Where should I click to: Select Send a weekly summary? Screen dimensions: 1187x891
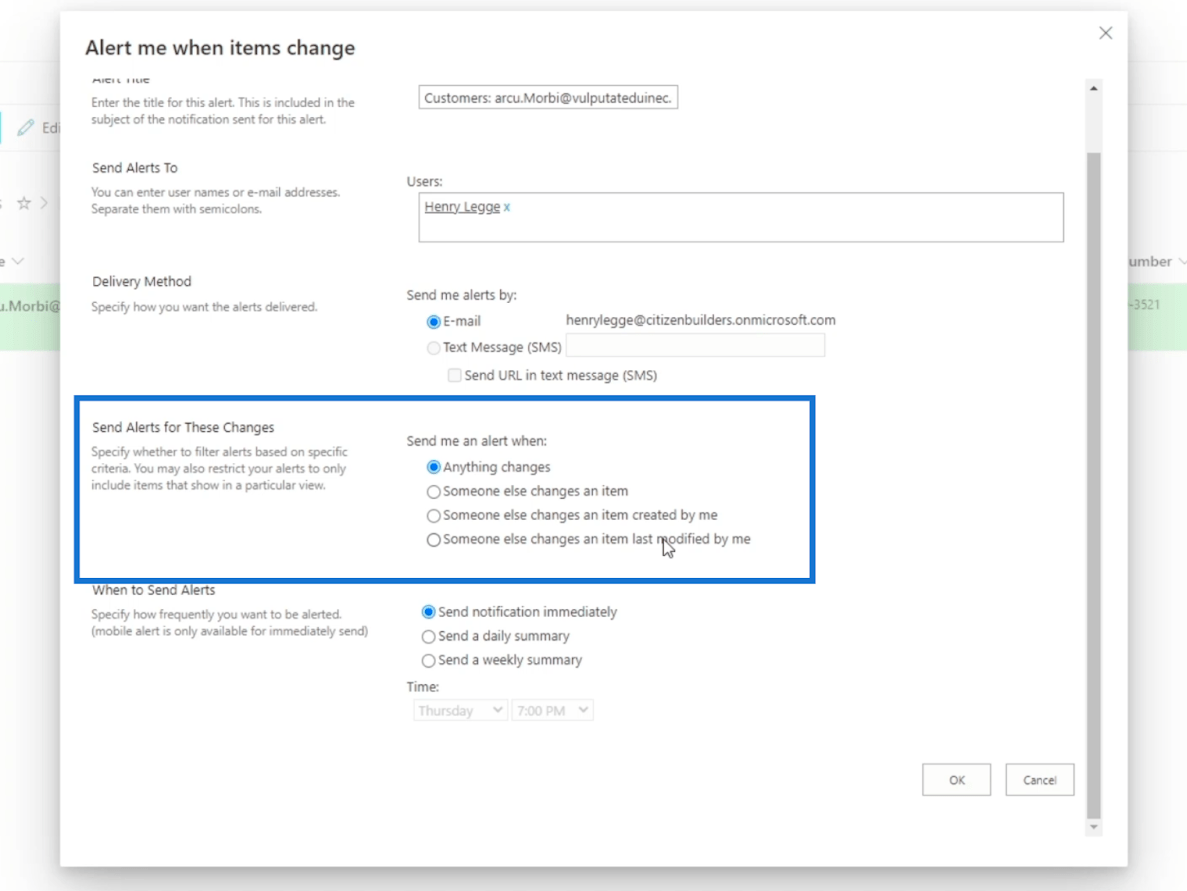(428, 660)
